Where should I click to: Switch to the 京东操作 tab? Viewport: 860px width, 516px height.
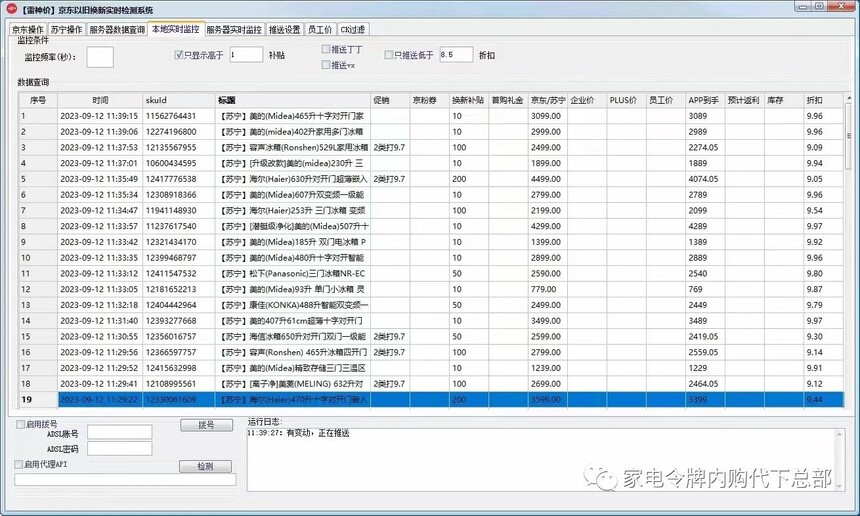pos(28,30)
